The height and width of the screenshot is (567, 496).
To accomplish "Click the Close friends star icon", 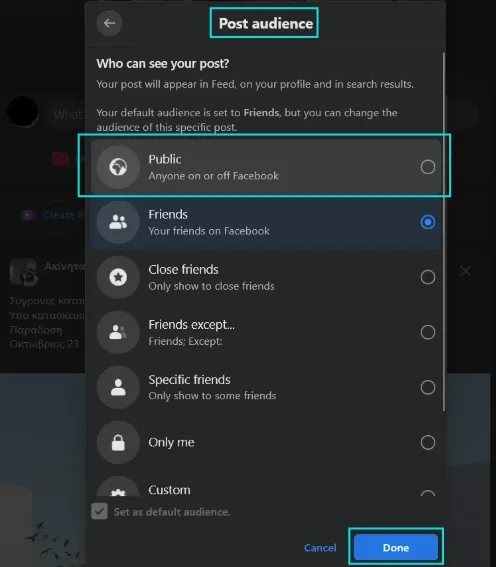I will [x=118, y=277].
